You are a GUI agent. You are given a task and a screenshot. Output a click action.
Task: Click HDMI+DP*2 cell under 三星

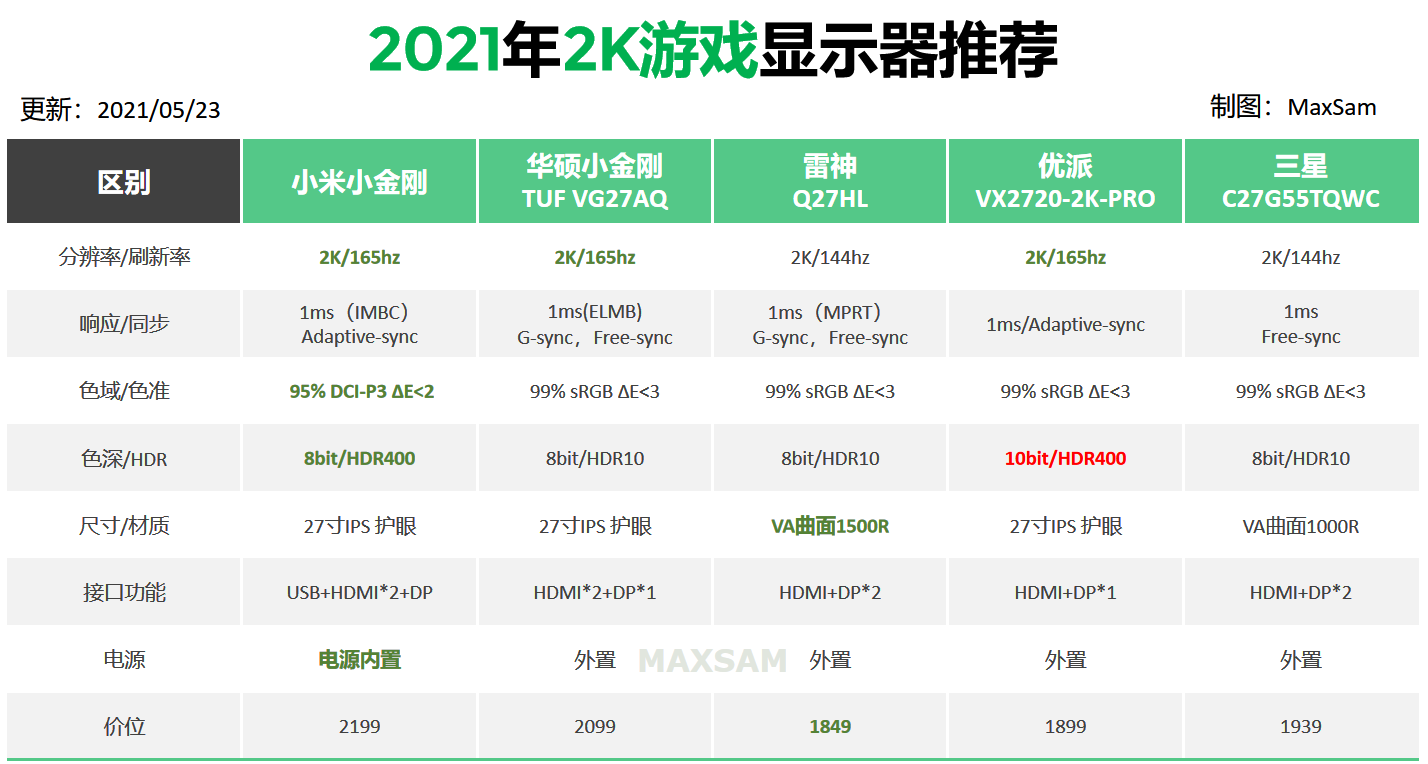tap(1301, 592)
